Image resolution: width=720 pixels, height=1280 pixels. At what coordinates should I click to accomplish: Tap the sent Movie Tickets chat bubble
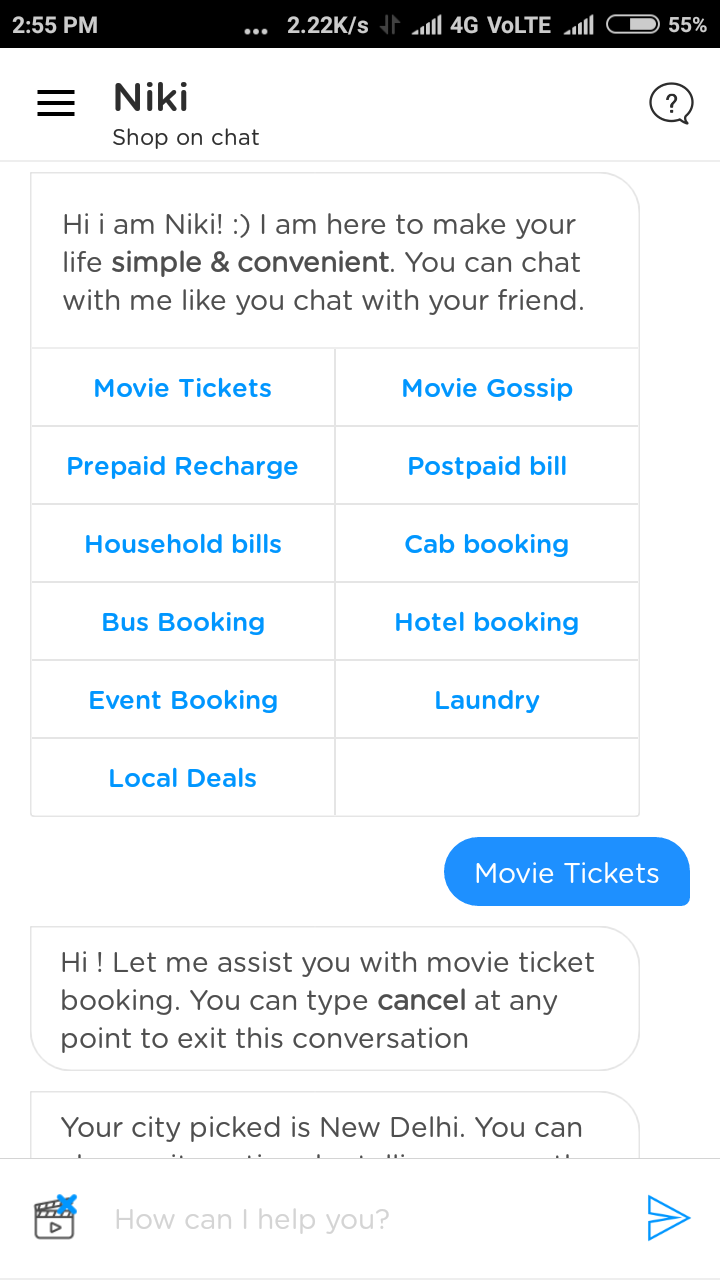(567, 873)
